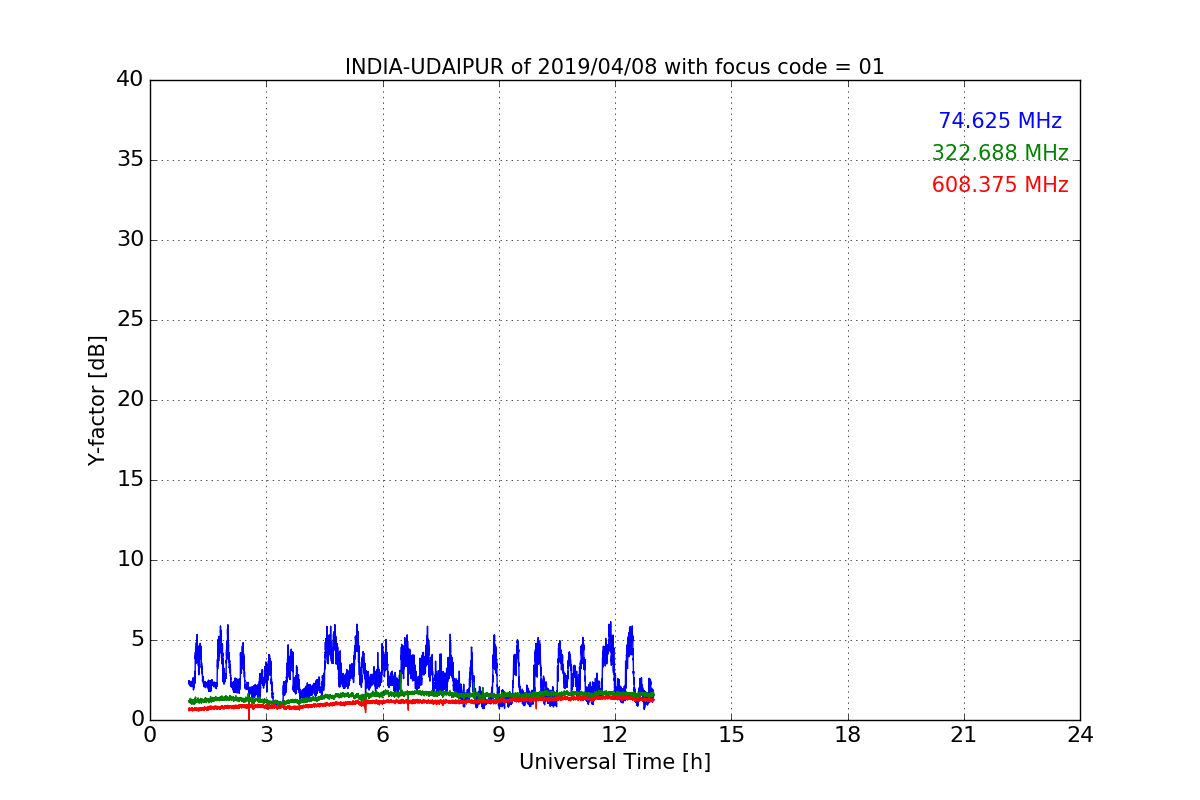Click the 20 tick on the y-axis
This screenshot has height=800, width=1200.
(130, 400)
